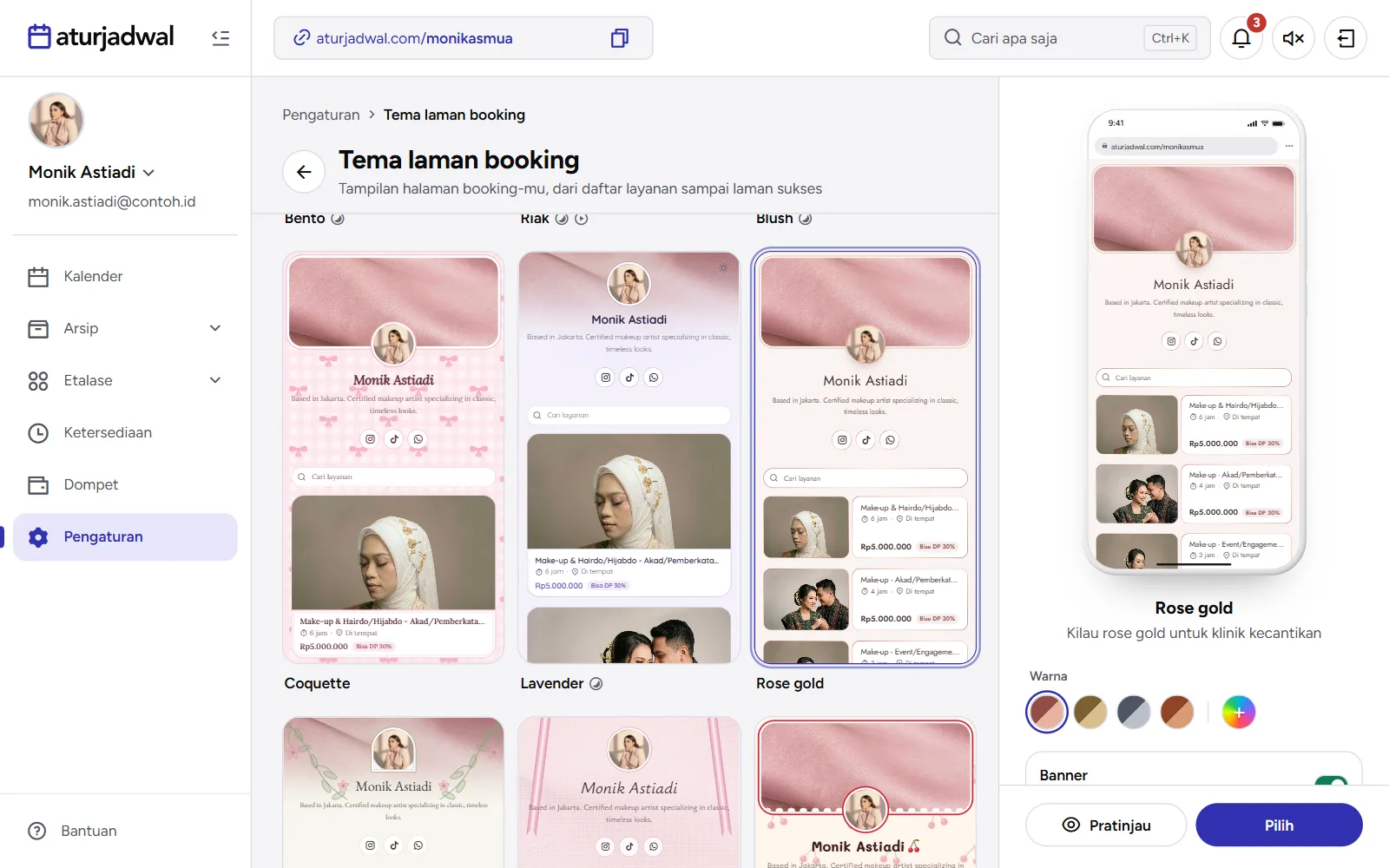Toggle the Banner switch
This screenshot has height=868, width=1389.
click(x=1331, y=780)
